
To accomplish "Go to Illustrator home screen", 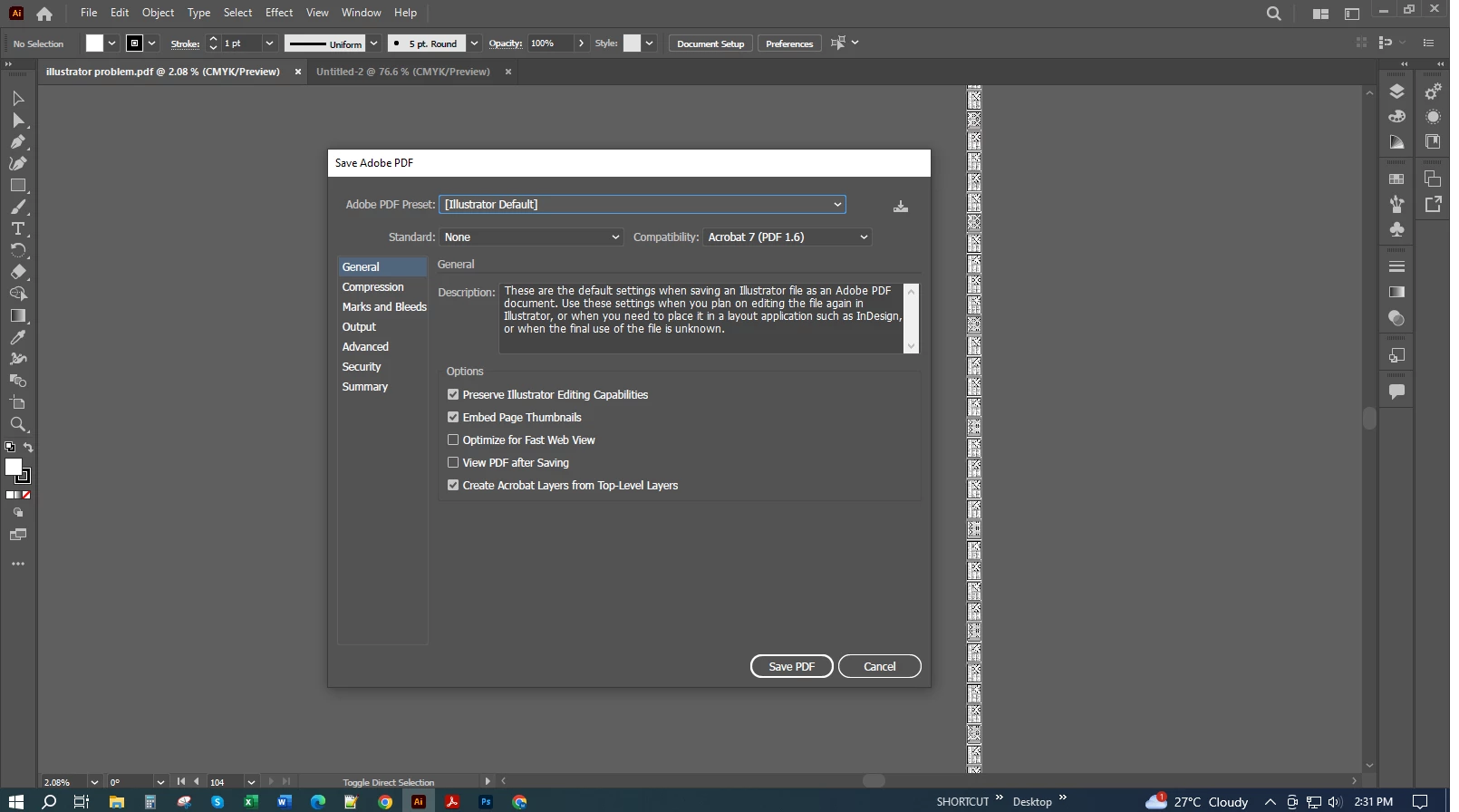I will pyautogui.click(x=43, y=13).
